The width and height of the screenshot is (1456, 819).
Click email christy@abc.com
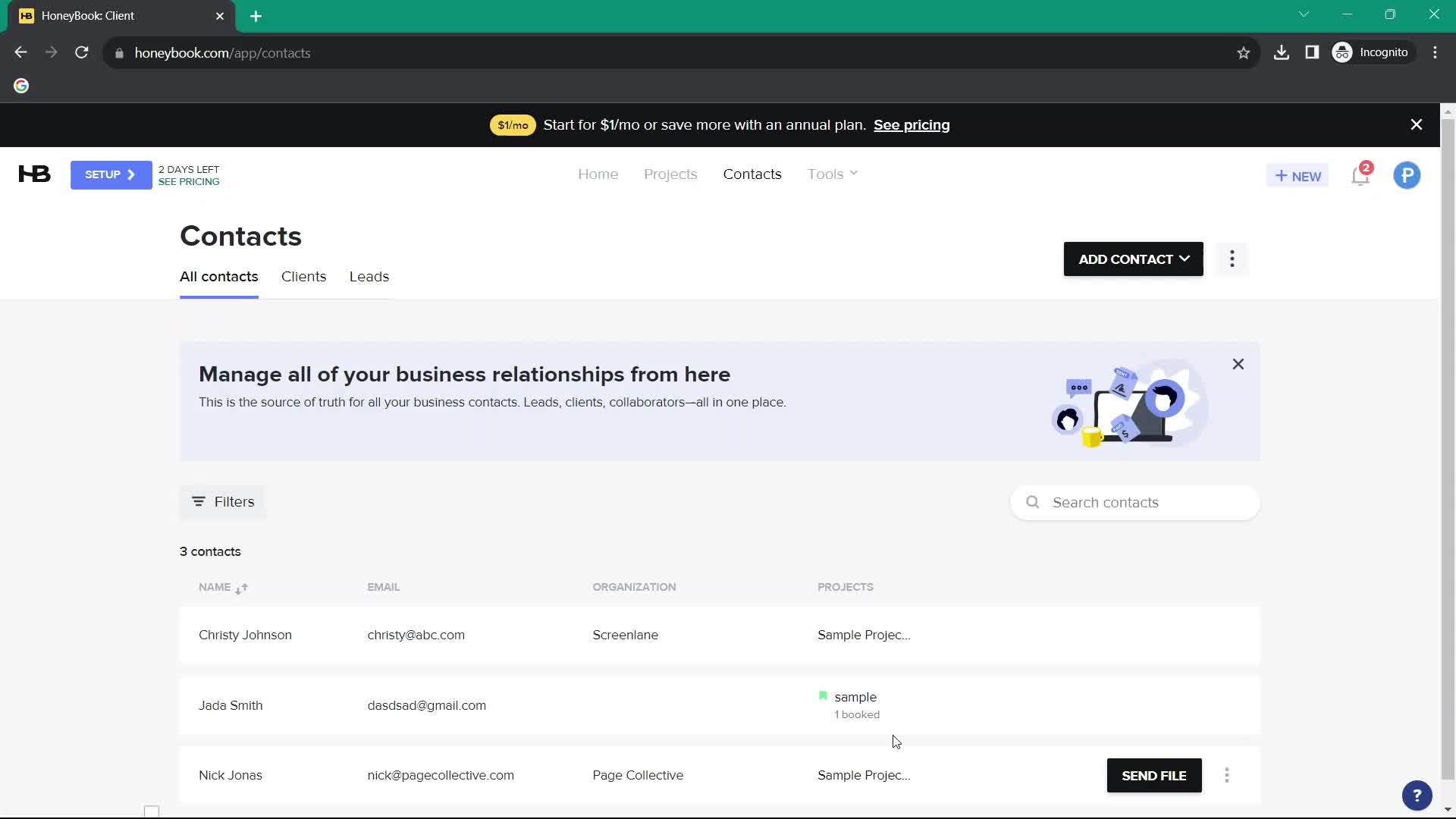coord(416,635)
